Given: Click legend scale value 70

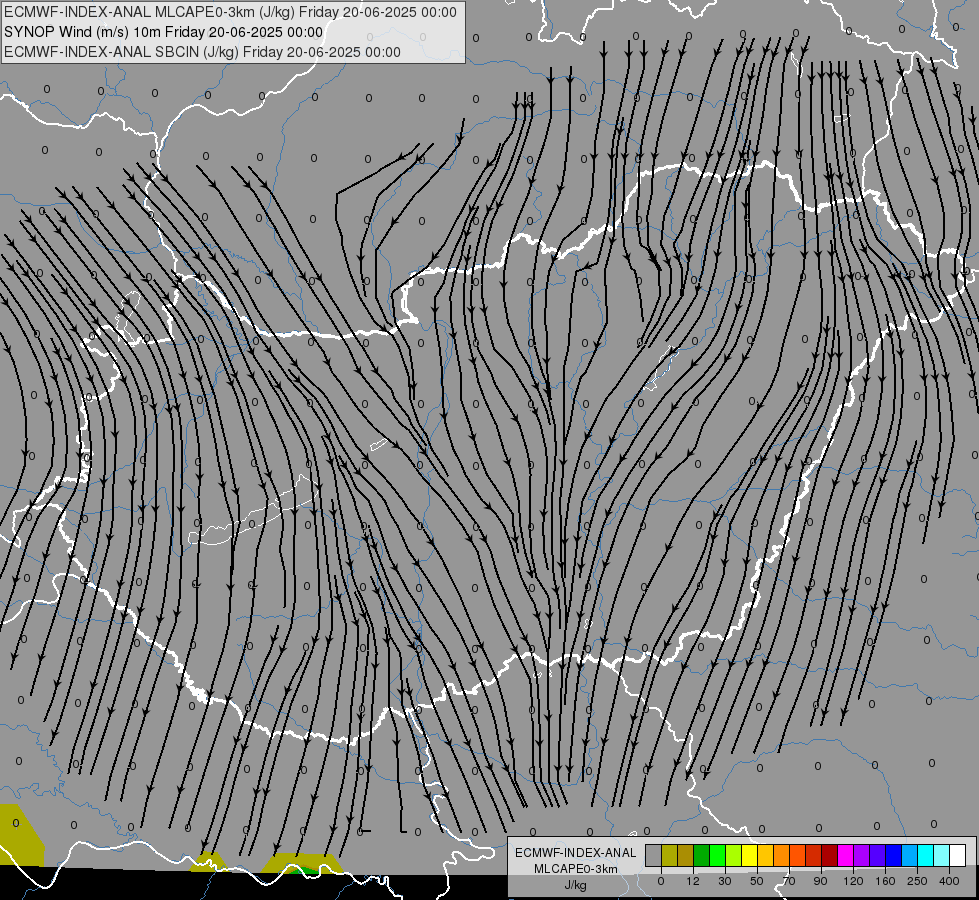Looking at the screenshot, I should point(789,881).
